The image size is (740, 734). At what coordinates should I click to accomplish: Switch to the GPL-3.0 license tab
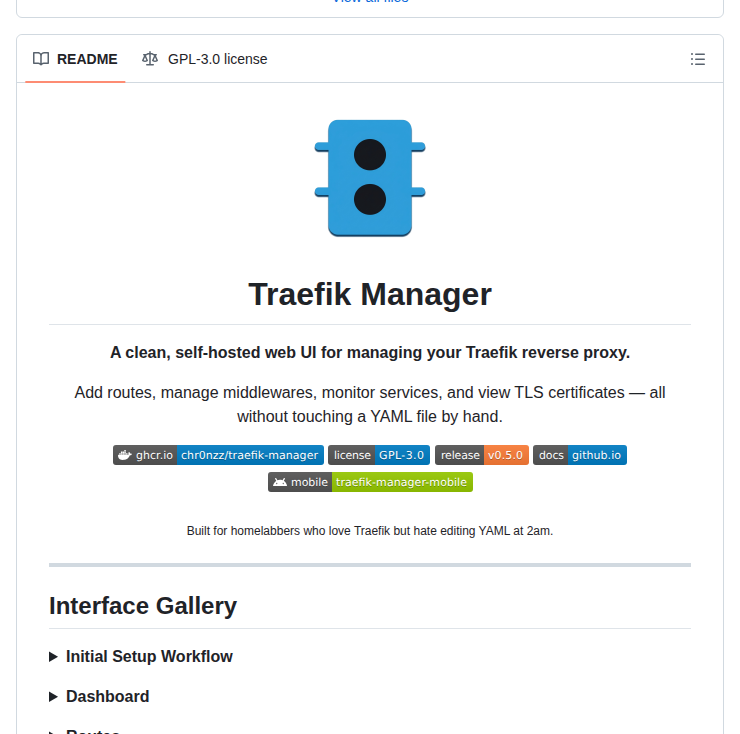[204, 59]
